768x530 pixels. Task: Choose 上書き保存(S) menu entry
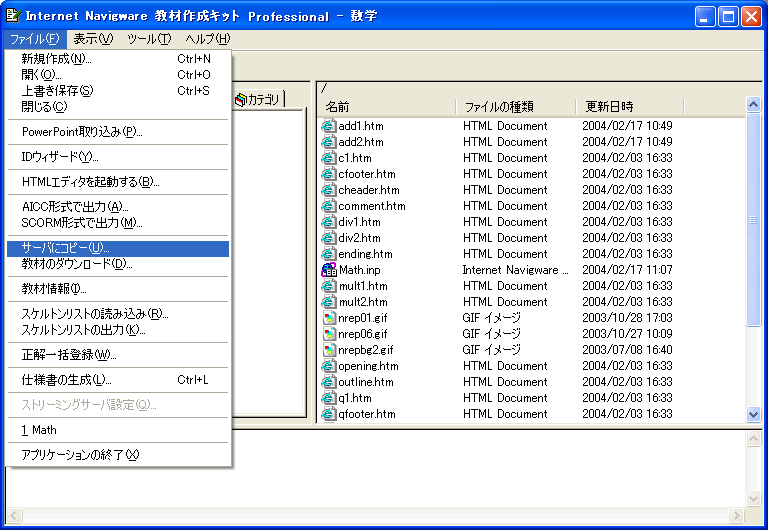coord(118,91)
